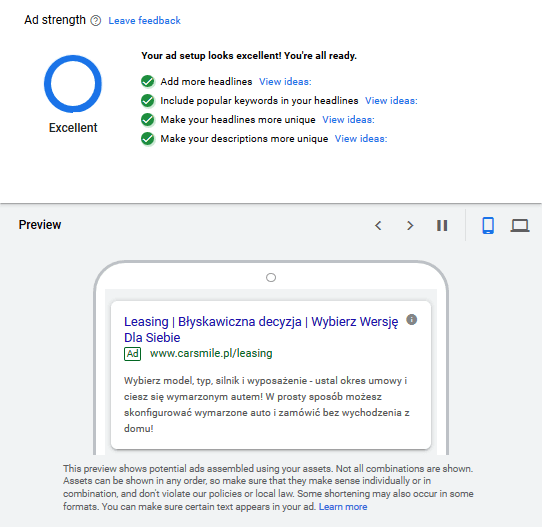Click the Ad strength help question mark icon
The image size is (543, 527).
coord(96,21)
